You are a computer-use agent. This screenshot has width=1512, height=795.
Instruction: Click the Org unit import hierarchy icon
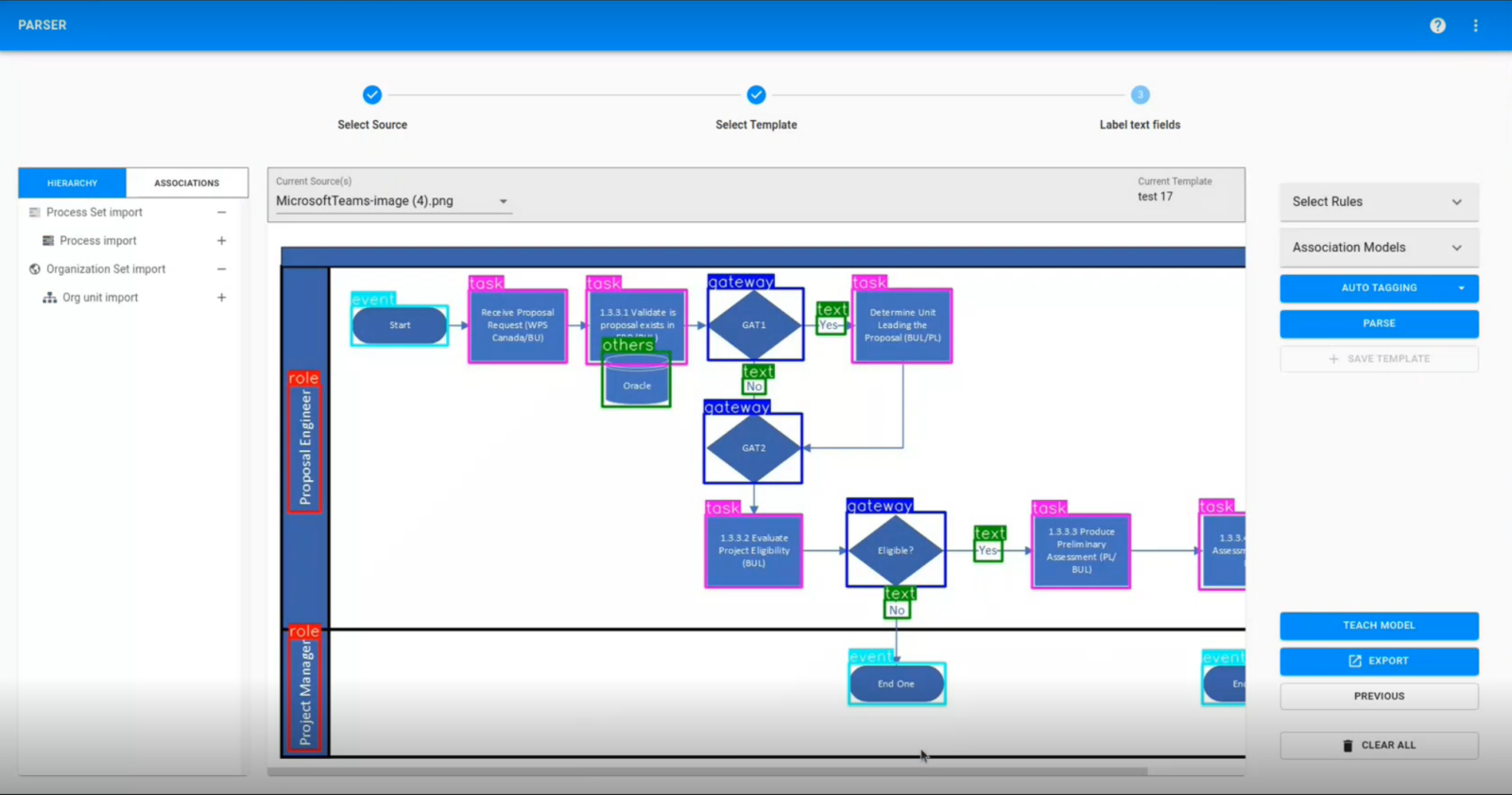tap(50, 298)
